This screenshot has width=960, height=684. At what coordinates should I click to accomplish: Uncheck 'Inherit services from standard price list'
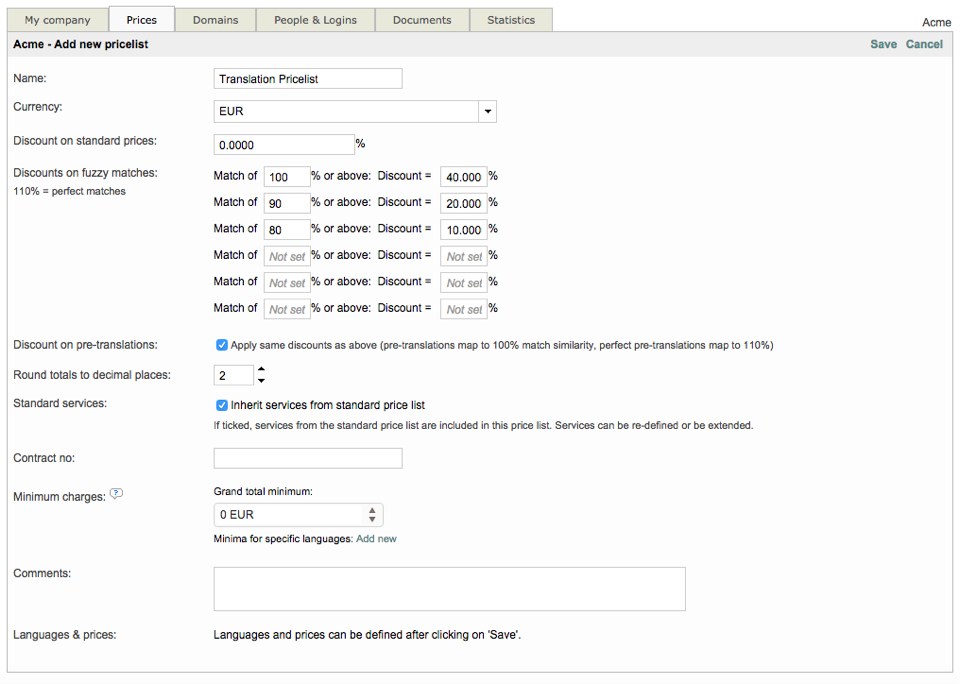click(x=222, y=405)
